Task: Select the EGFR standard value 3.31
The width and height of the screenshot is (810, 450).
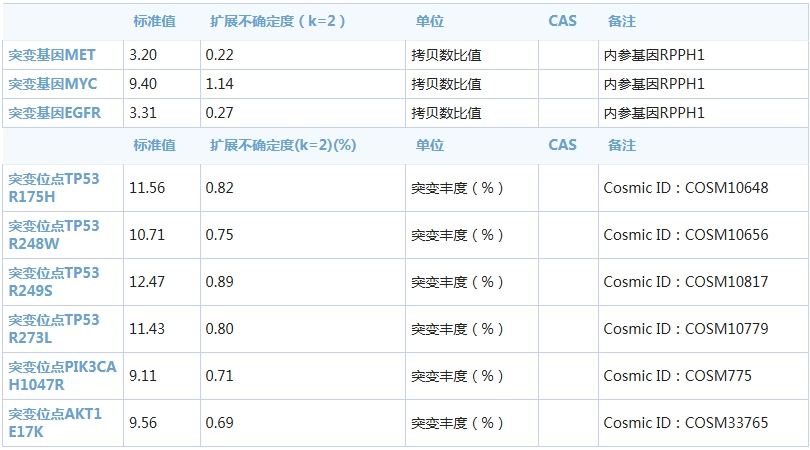Action: point(143,113)
